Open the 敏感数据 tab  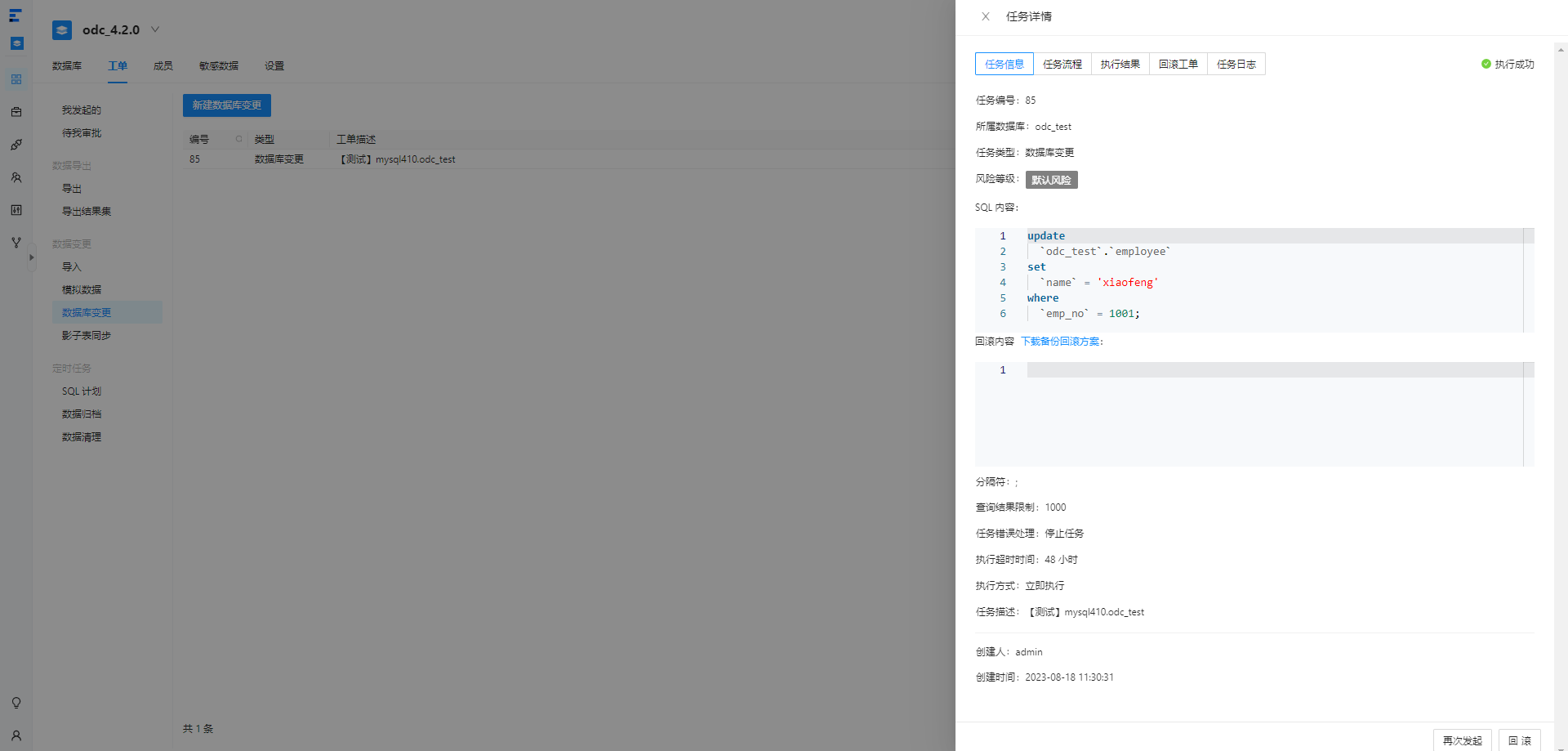pos(219,66)
